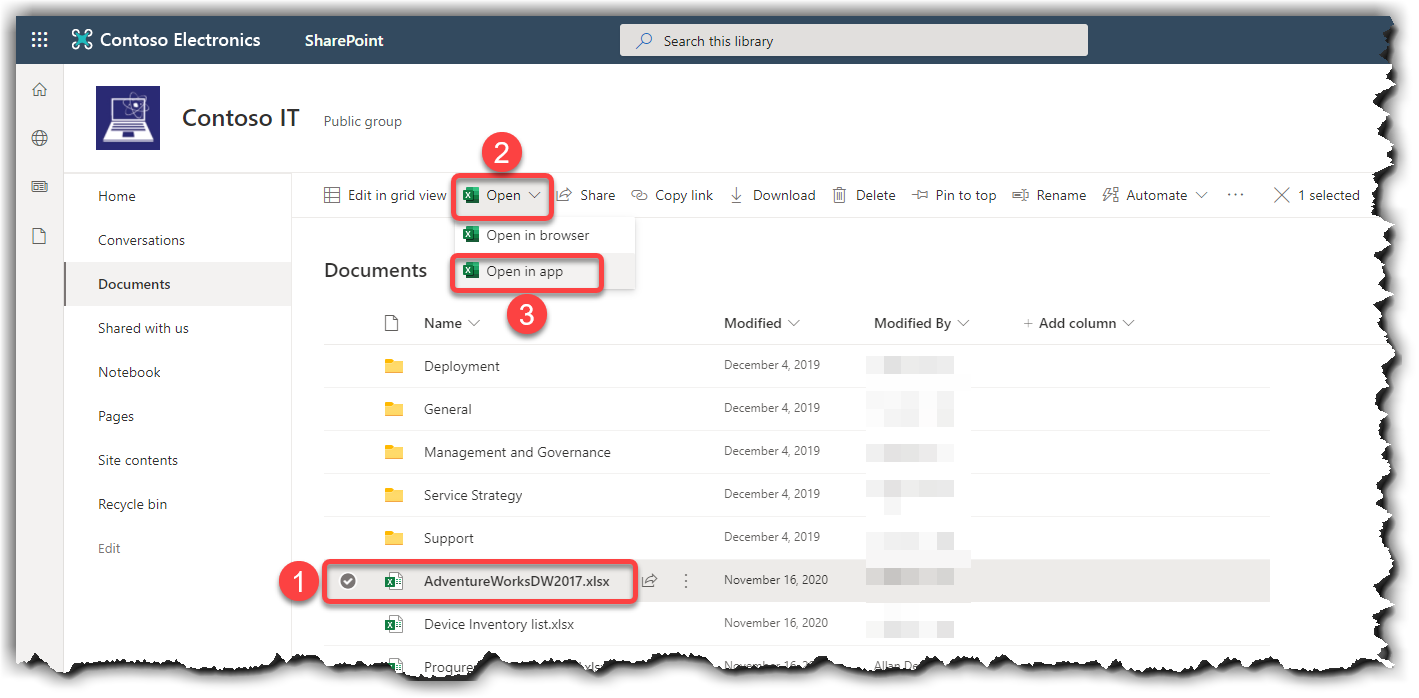
Task: Open the Deployment folder name
Action: [462, 366]
